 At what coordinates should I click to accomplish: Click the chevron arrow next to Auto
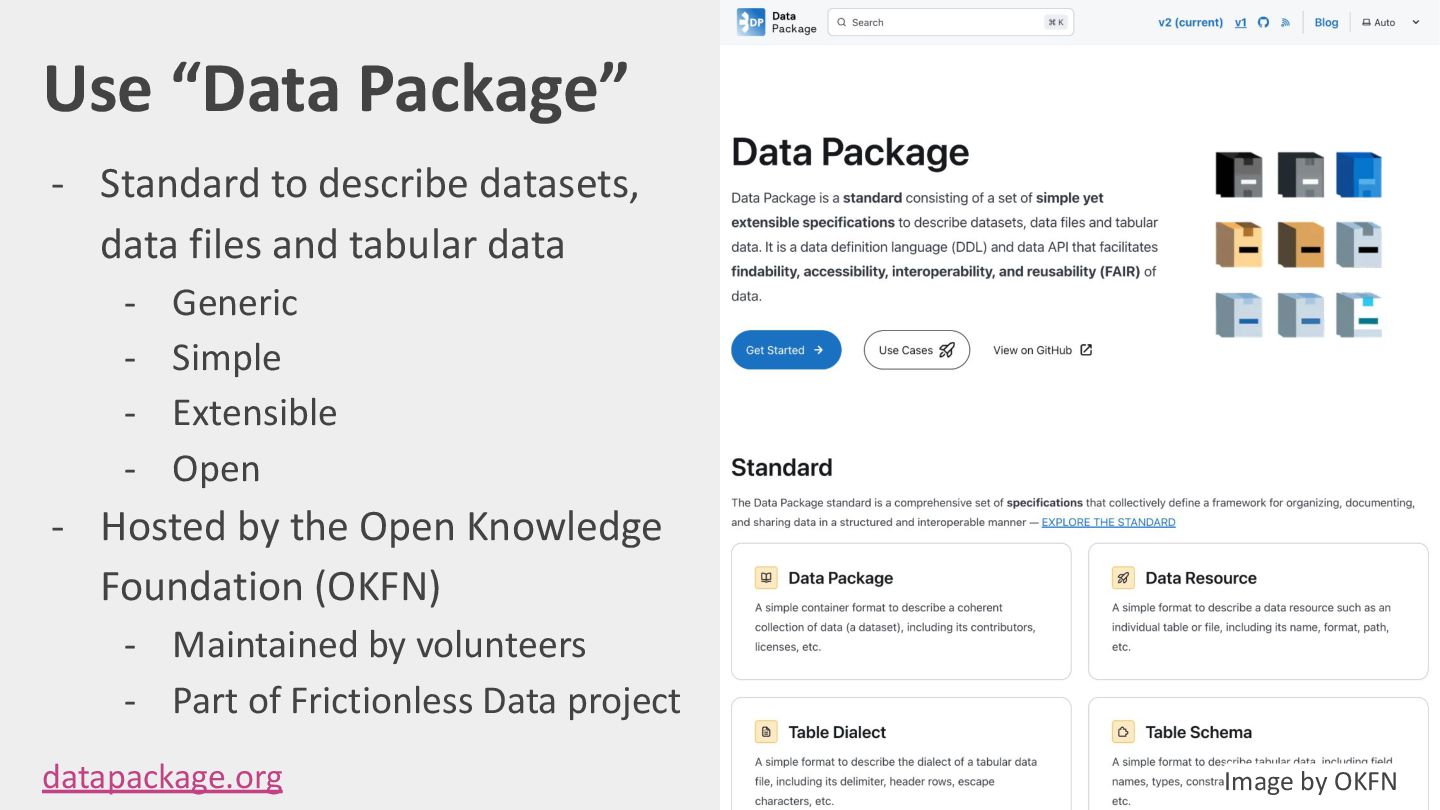[x=1415, y=22]
